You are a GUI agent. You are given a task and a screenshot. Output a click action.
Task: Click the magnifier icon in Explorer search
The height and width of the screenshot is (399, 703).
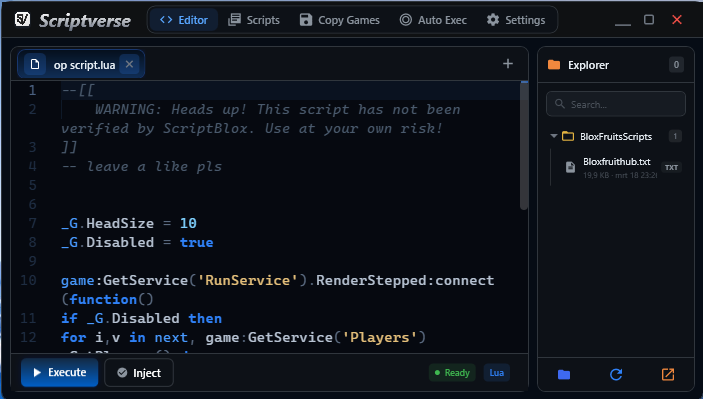(x=559, y=104)
